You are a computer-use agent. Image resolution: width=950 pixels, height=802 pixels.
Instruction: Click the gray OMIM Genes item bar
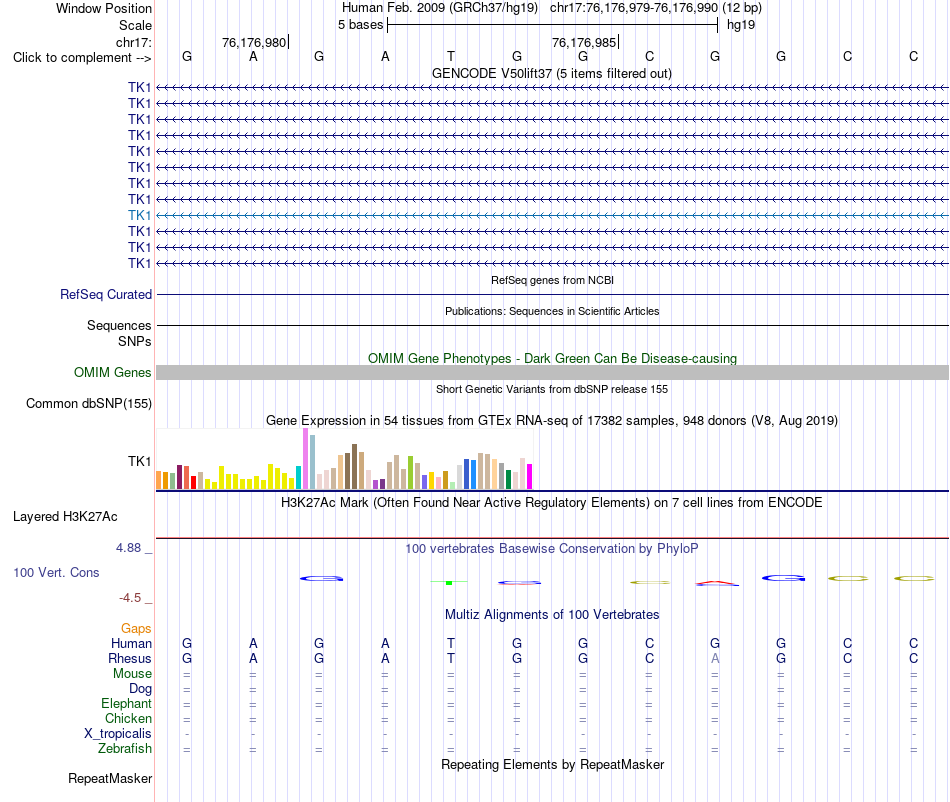(x=553, y=373)
